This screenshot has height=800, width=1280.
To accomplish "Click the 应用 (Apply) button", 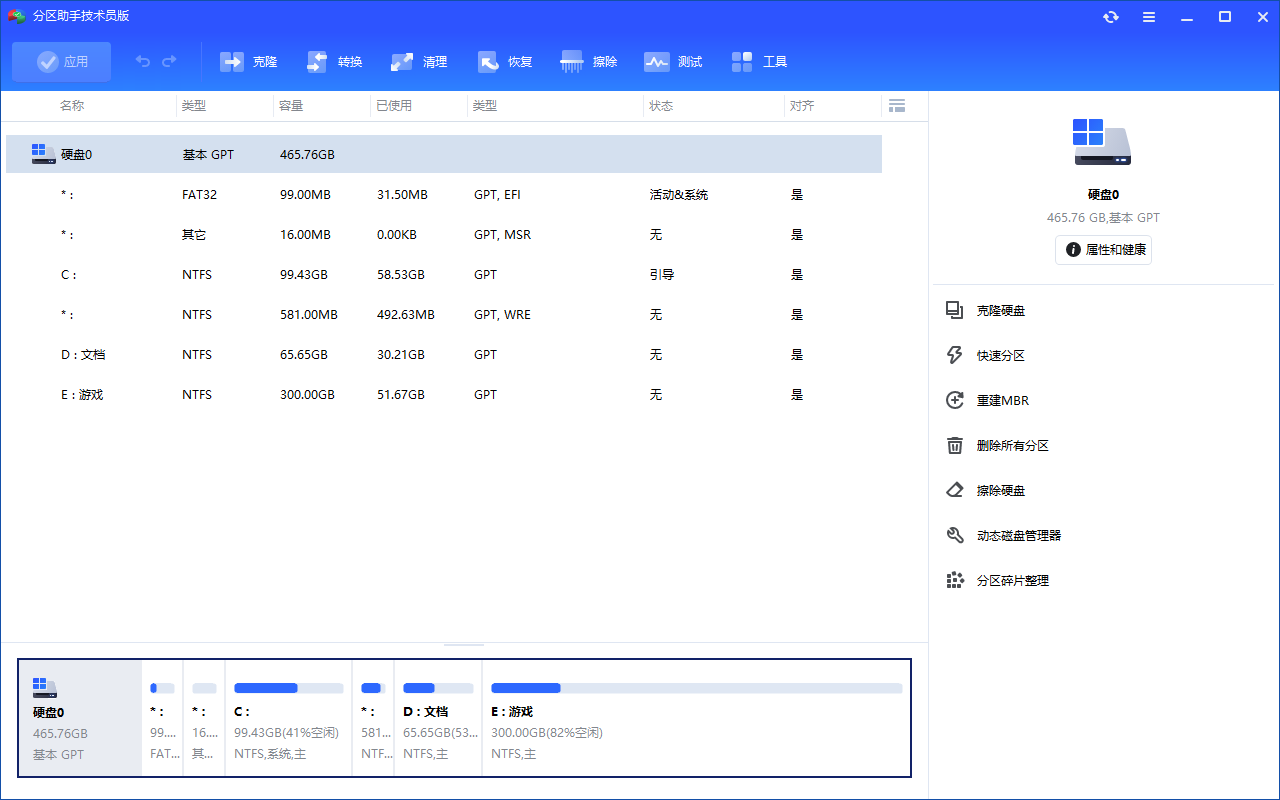I will [x=61, y=61].
